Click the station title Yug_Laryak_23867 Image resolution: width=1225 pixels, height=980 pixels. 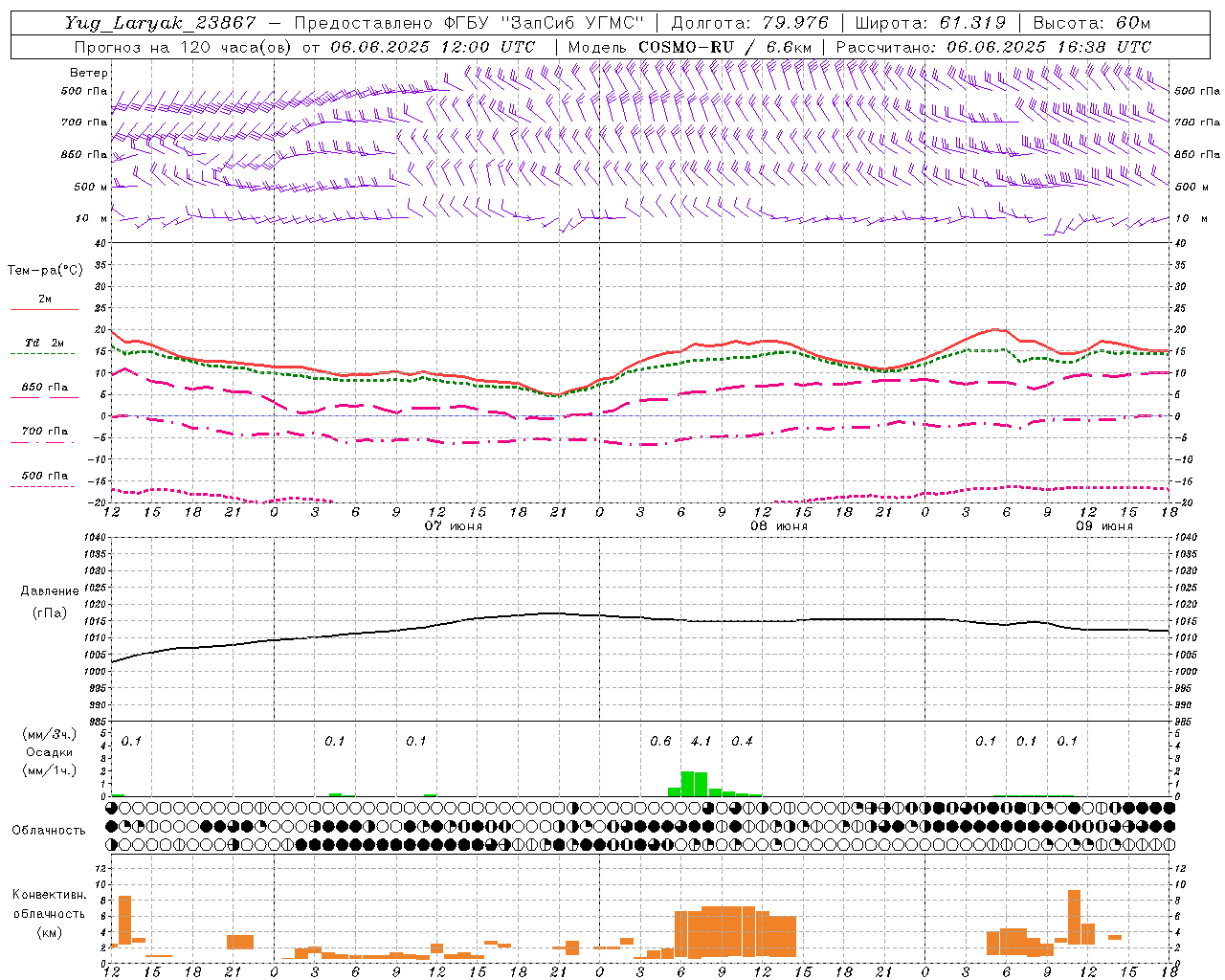pos(161,23)
